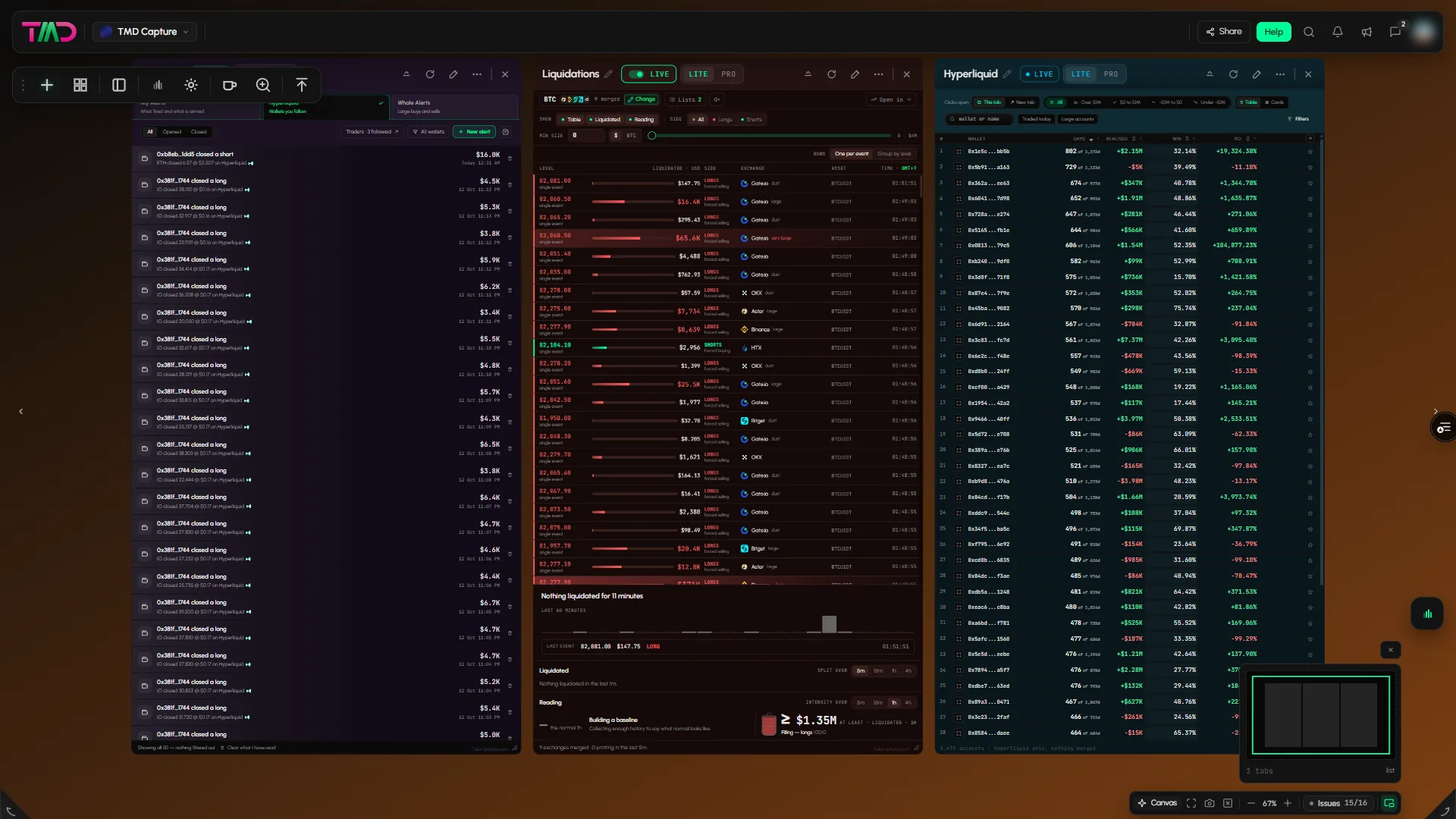
Task: Toggle the Liquidated show chip
Action: click(x=604, y=120)
